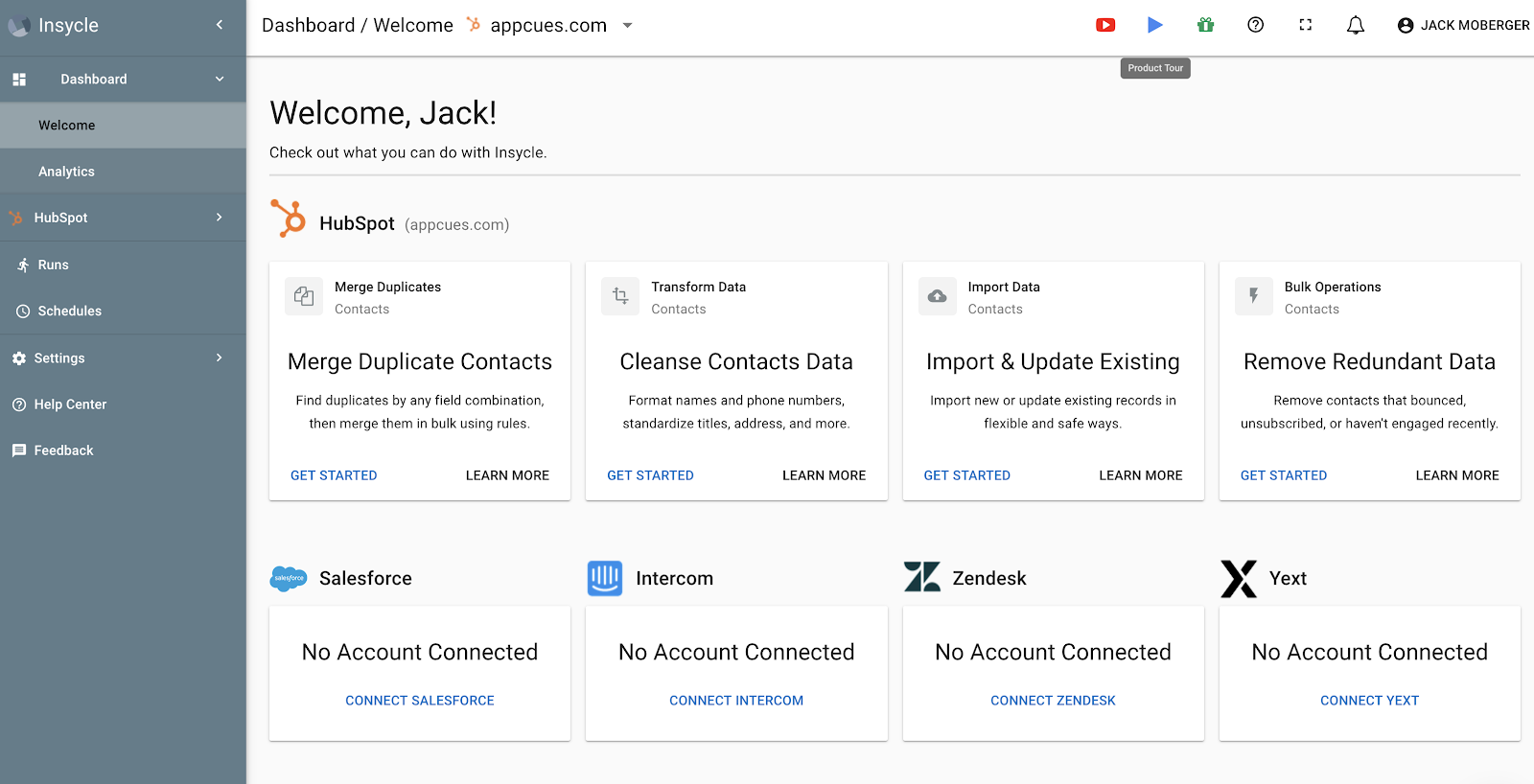Image resolution: width=1534 pixels, height=784 pixels.
Task: Get started with Remove Redundant Data
Action: (x=1284, y=475)
